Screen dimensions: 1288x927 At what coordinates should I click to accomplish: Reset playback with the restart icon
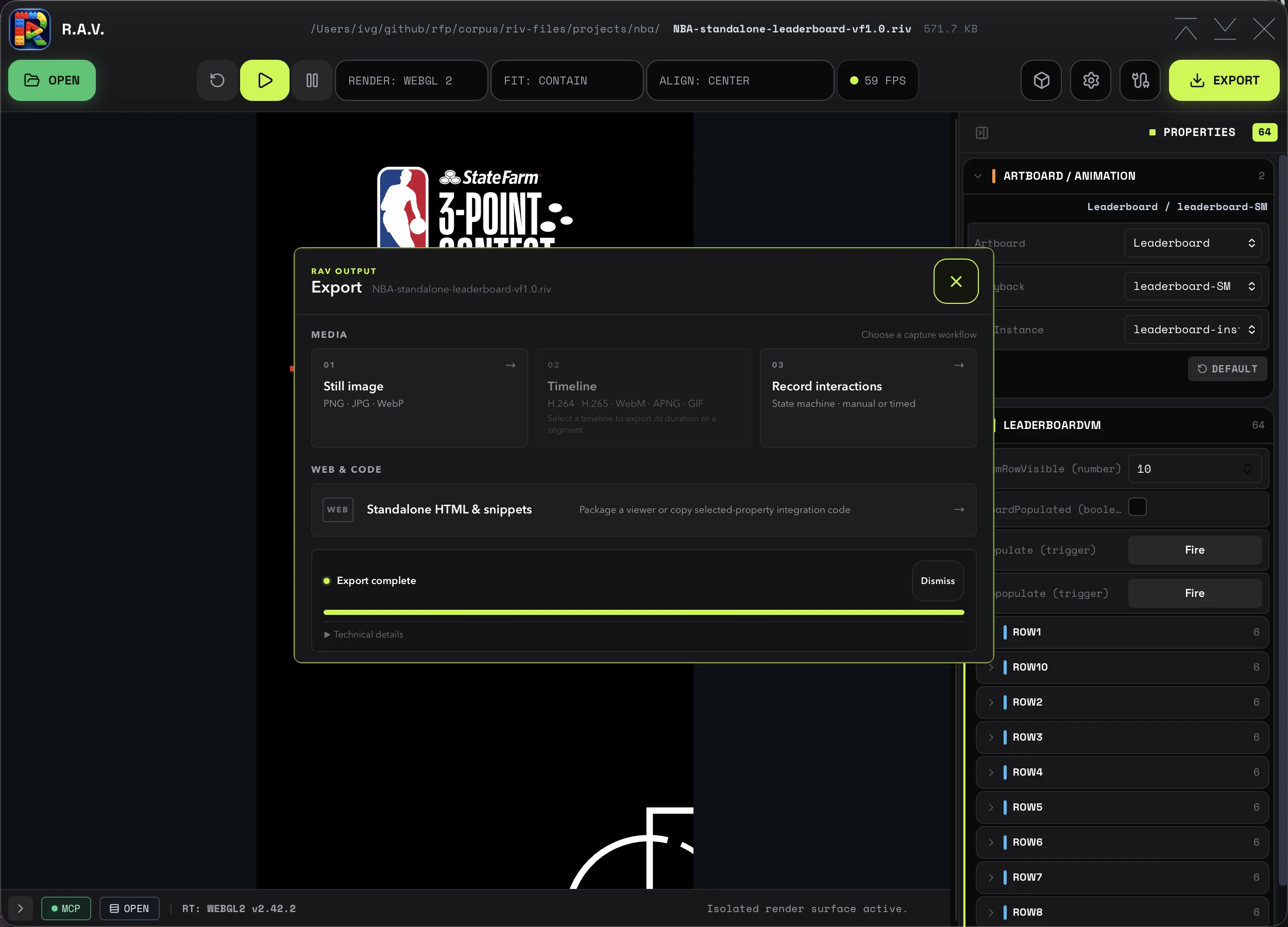click(x=217, y=80)
